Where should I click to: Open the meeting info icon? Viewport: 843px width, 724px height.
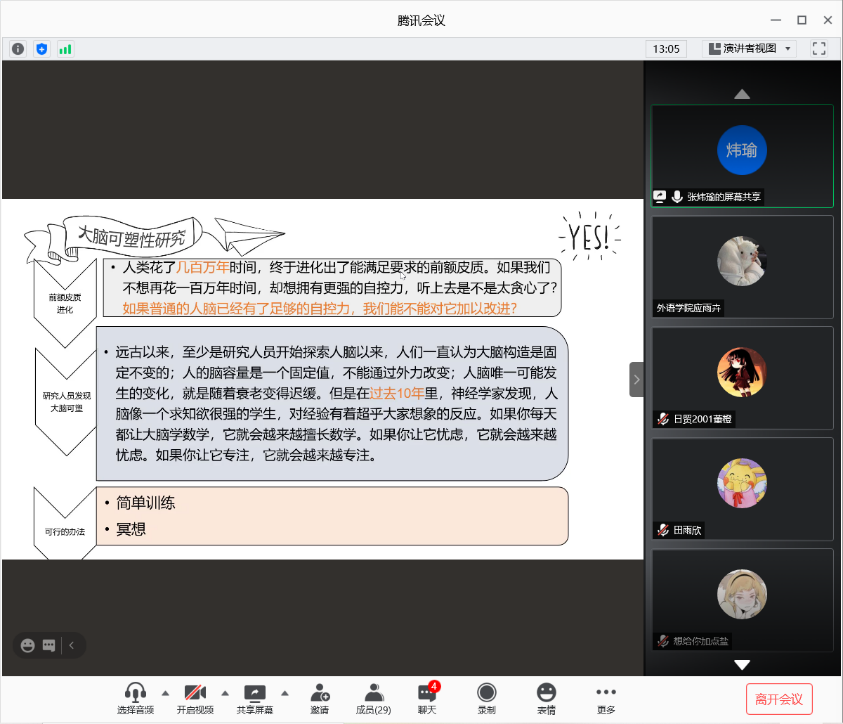coord(18,48)
